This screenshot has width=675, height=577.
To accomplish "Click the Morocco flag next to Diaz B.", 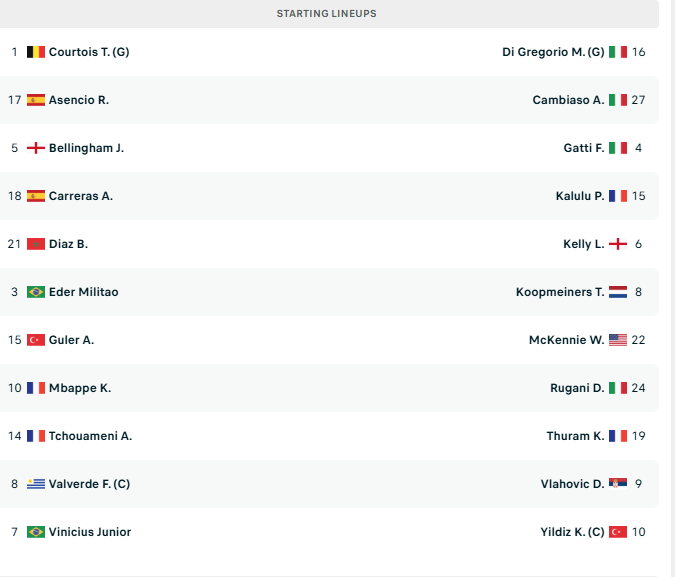I will click(36, 244).
